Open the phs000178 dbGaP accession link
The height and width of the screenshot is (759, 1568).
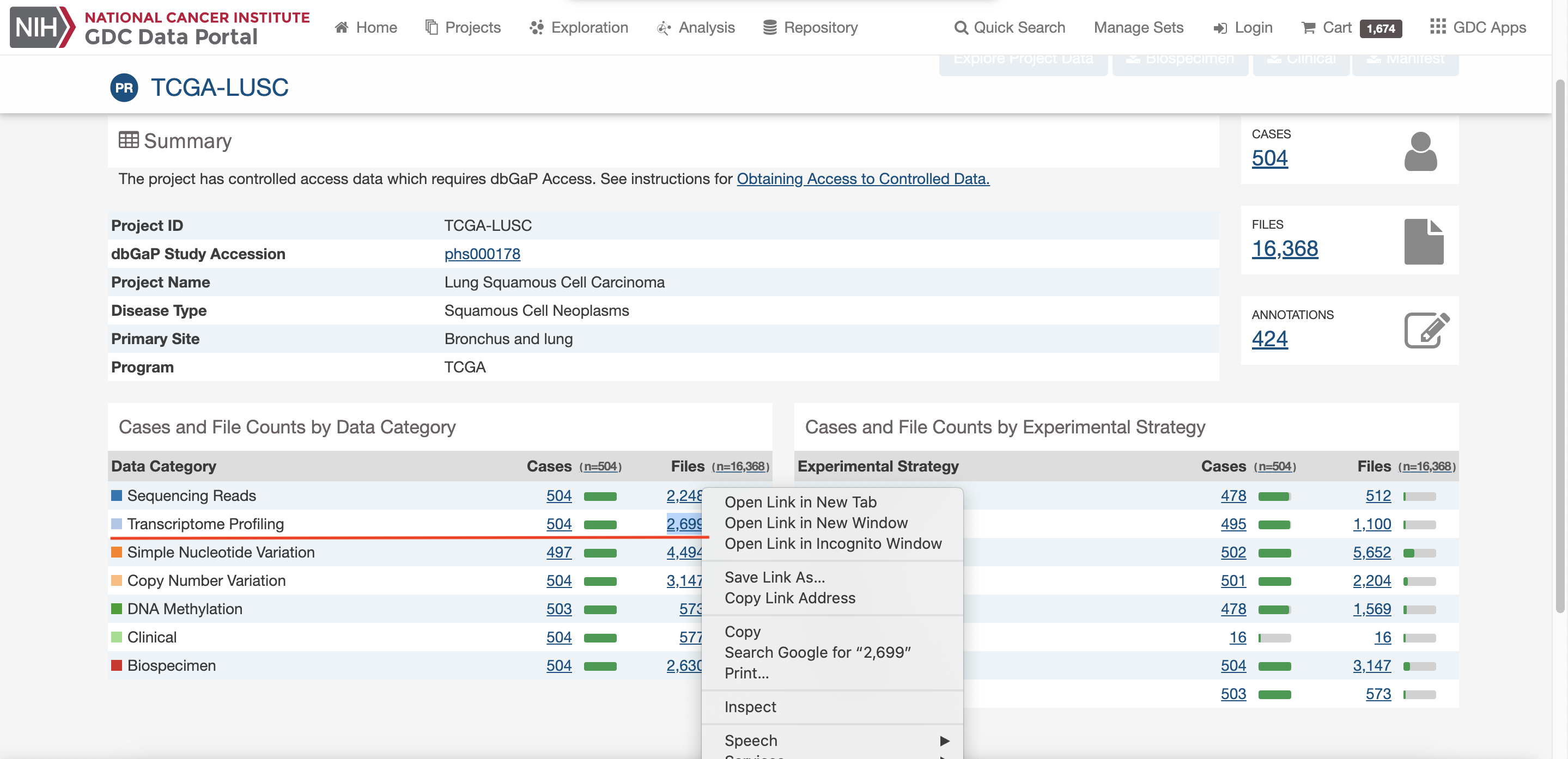pyautogui.click(x=482, y=254)
